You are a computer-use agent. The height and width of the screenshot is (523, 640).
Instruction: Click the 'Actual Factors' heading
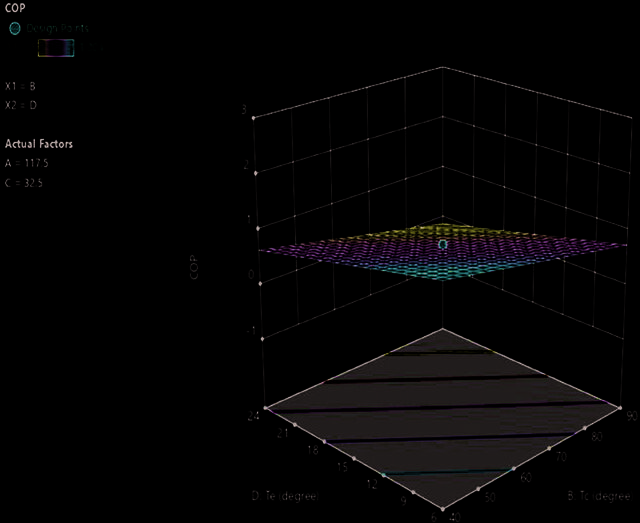click(x=39, y=144)
